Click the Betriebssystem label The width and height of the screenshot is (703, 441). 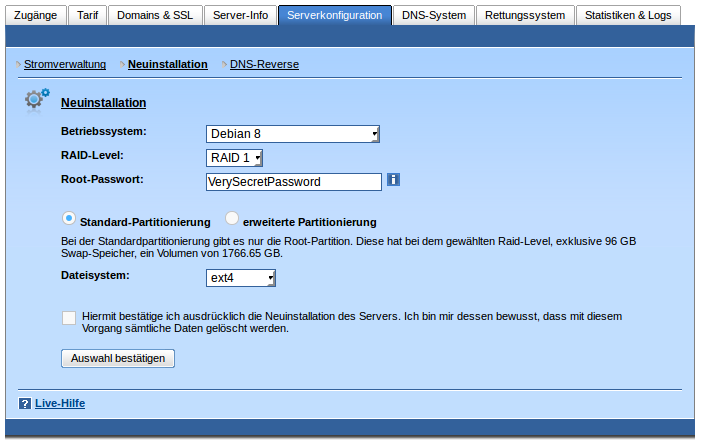[x=104, y=131]
